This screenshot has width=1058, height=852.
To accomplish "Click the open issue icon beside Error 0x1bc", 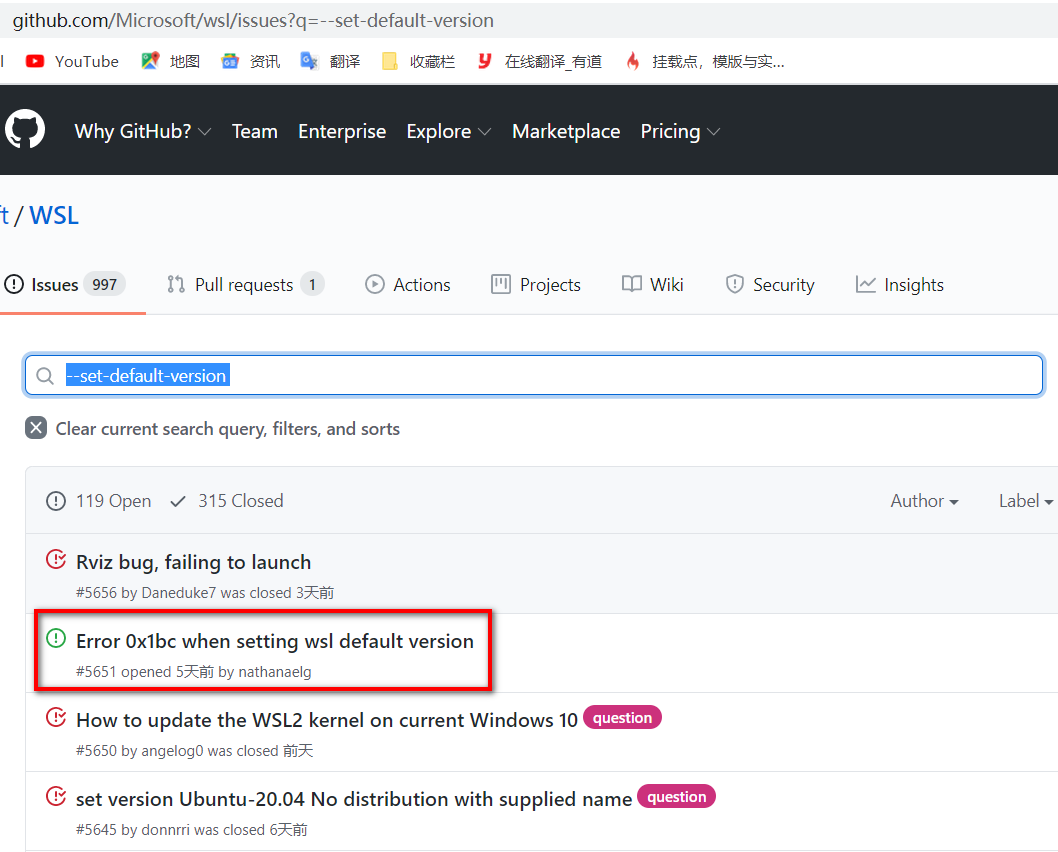I will click(56, 637).
